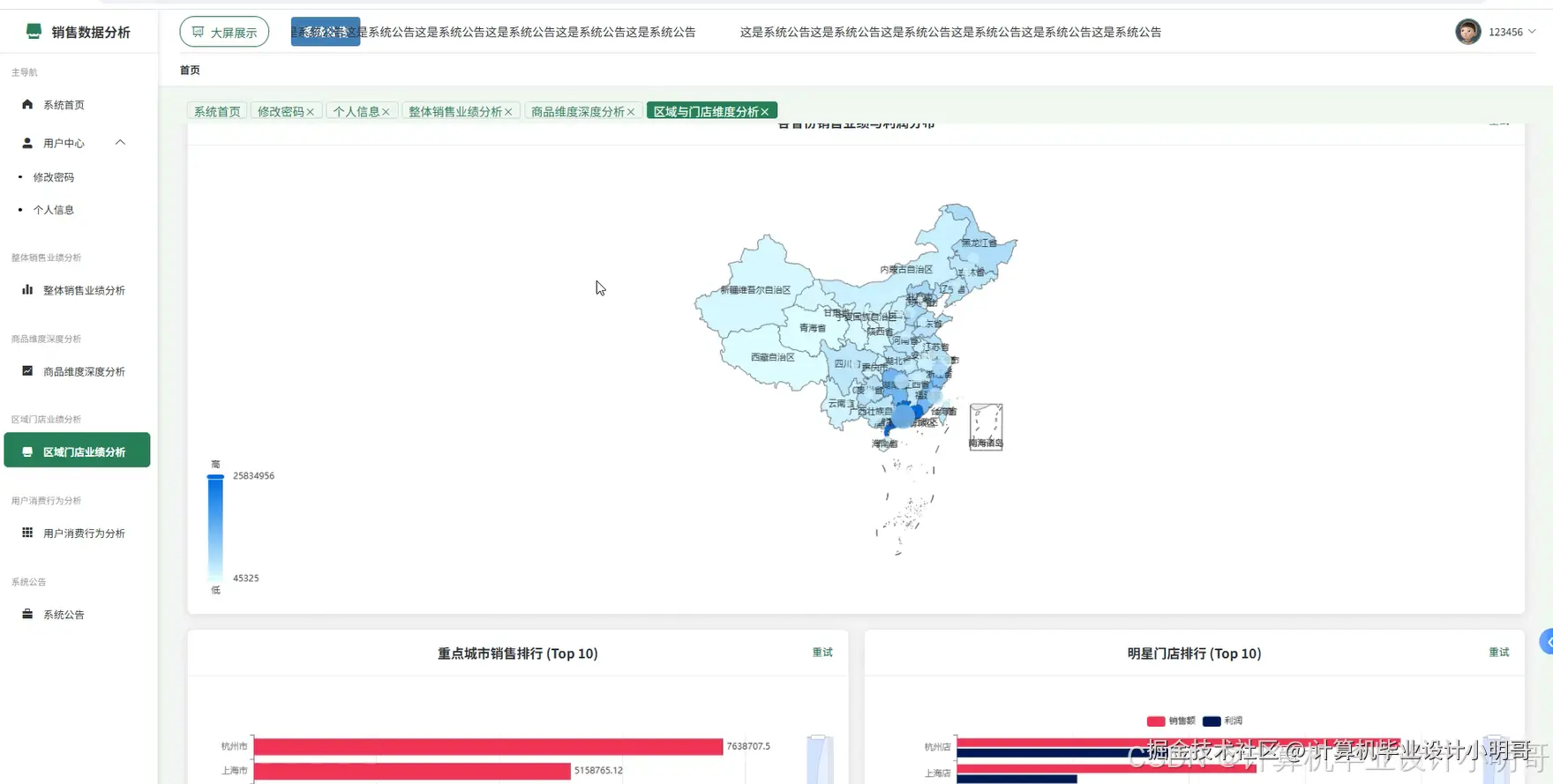Click the blue gradient visual map bar
Viewport: 1553px width, 784px height.
(x=215, y=527)
